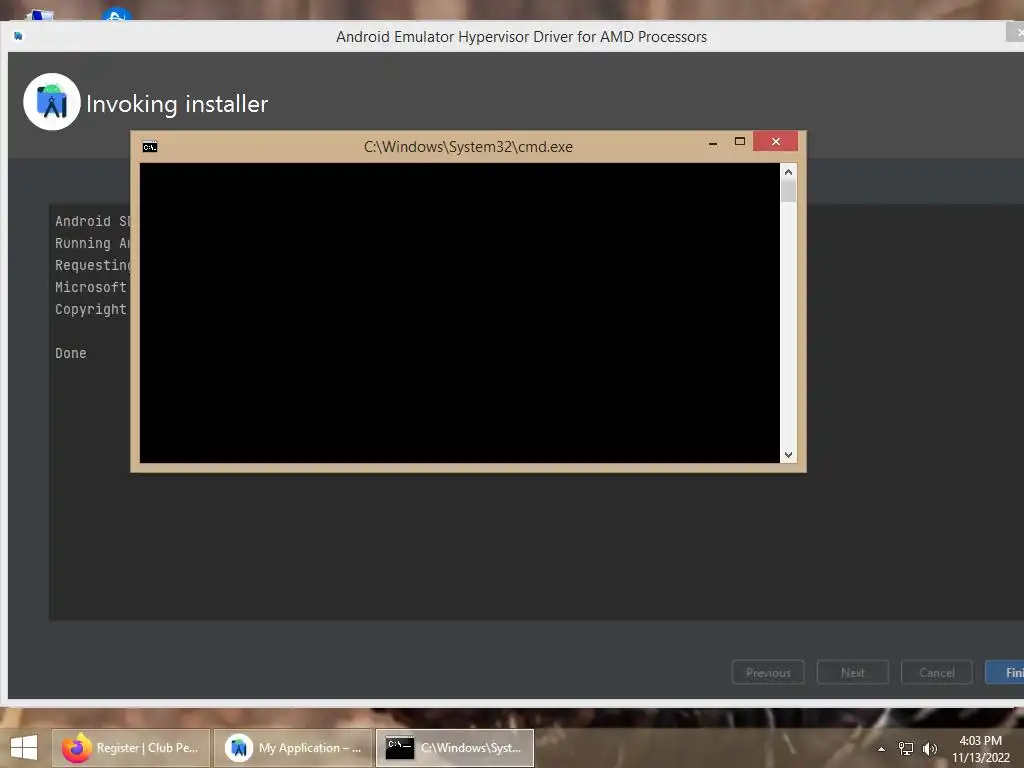Screen dimensions: 1024x768
Task: Click the 'Invoking installer' heading
Action: click(x=177, y=104)
